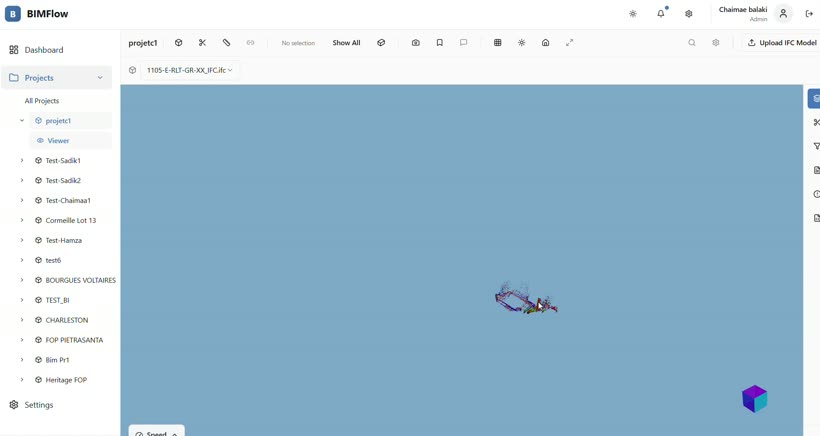Open the viewer settings gear near Upload button
Viewport: 820px width, 436px height.
pos(716,43)
